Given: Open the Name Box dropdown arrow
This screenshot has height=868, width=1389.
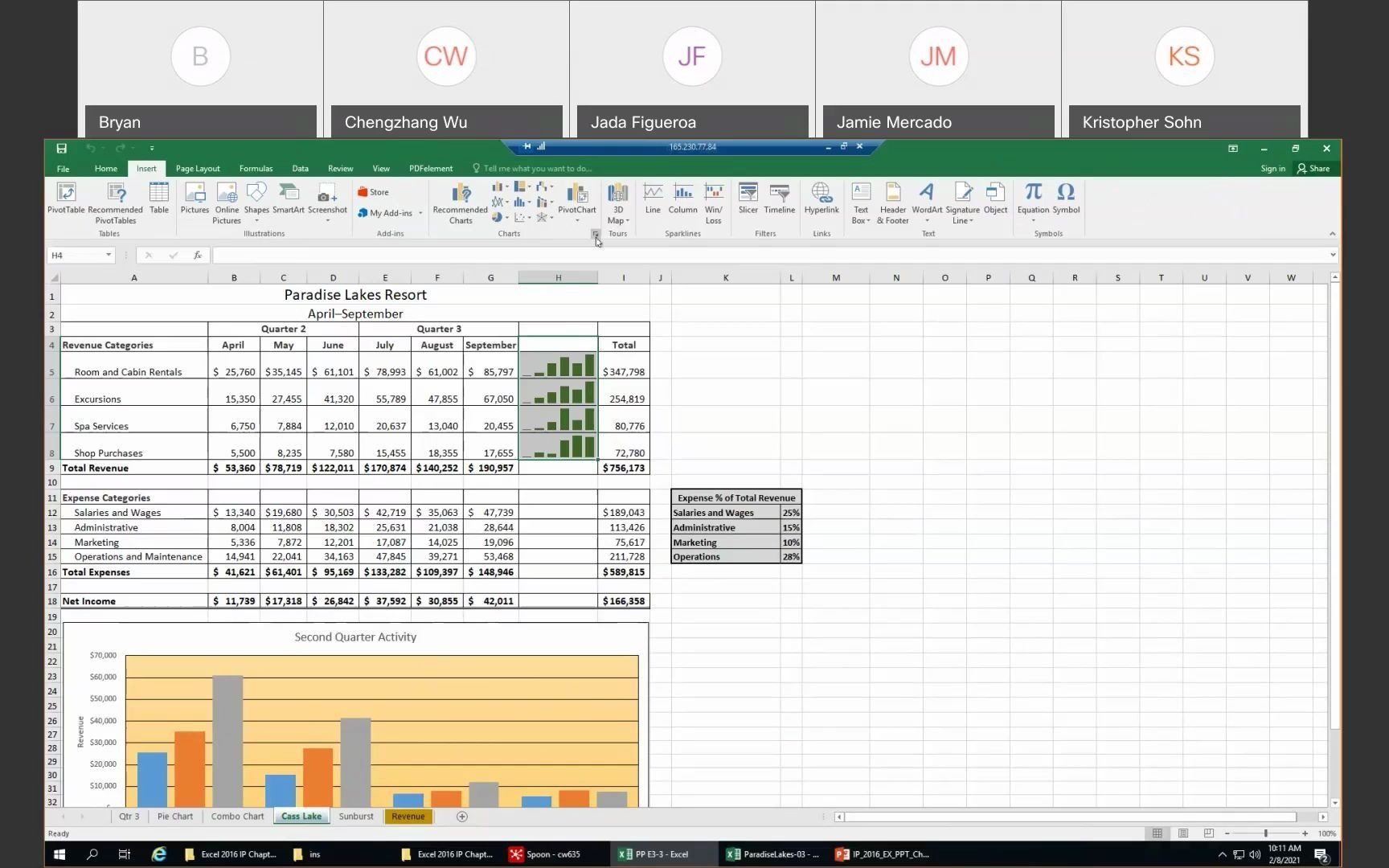Looking at the screenshot, I should tap(109, 255).
